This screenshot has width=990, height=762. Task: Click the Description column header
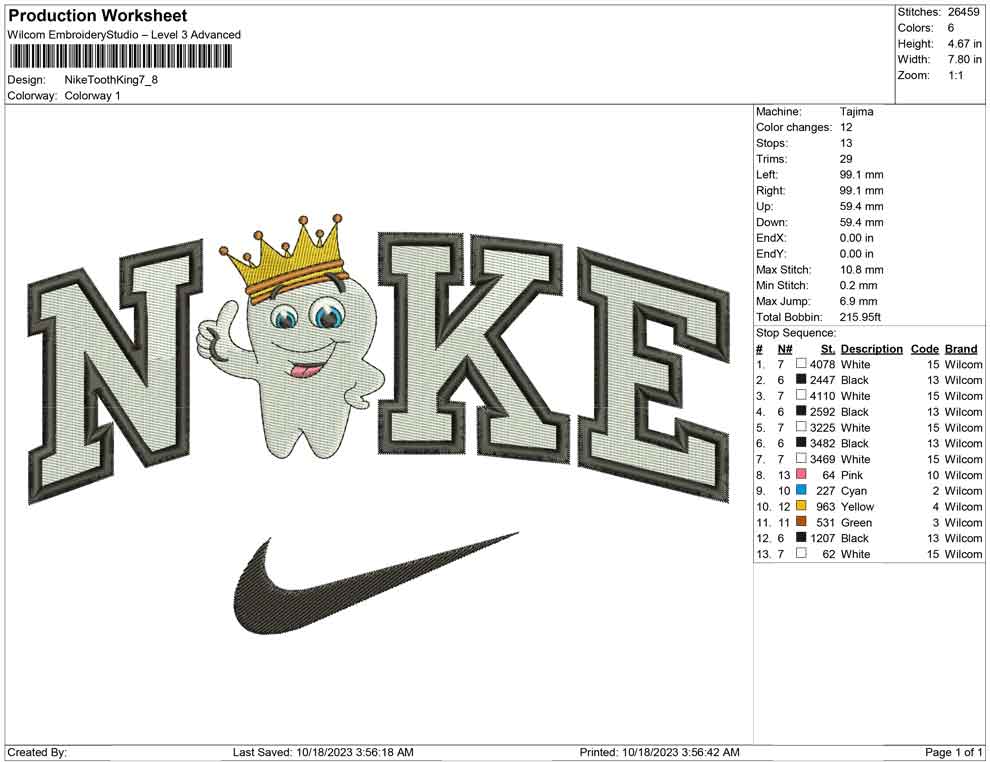[x=871, y=348]
